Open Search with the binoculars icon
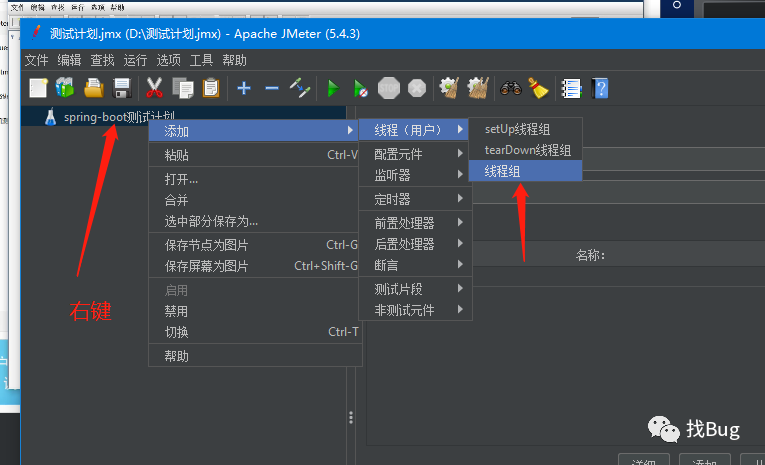The height and width of the screenshot is (465, 765). pos(511,88)
